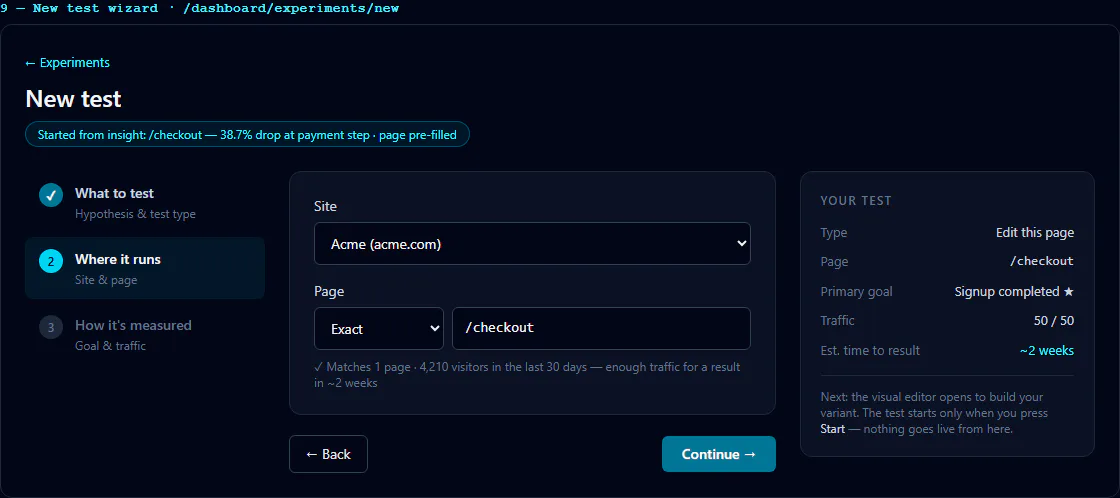Click the 'Signup completed ★' goal value
This screenshot has width=1120, height=498.
point(1014,292)
